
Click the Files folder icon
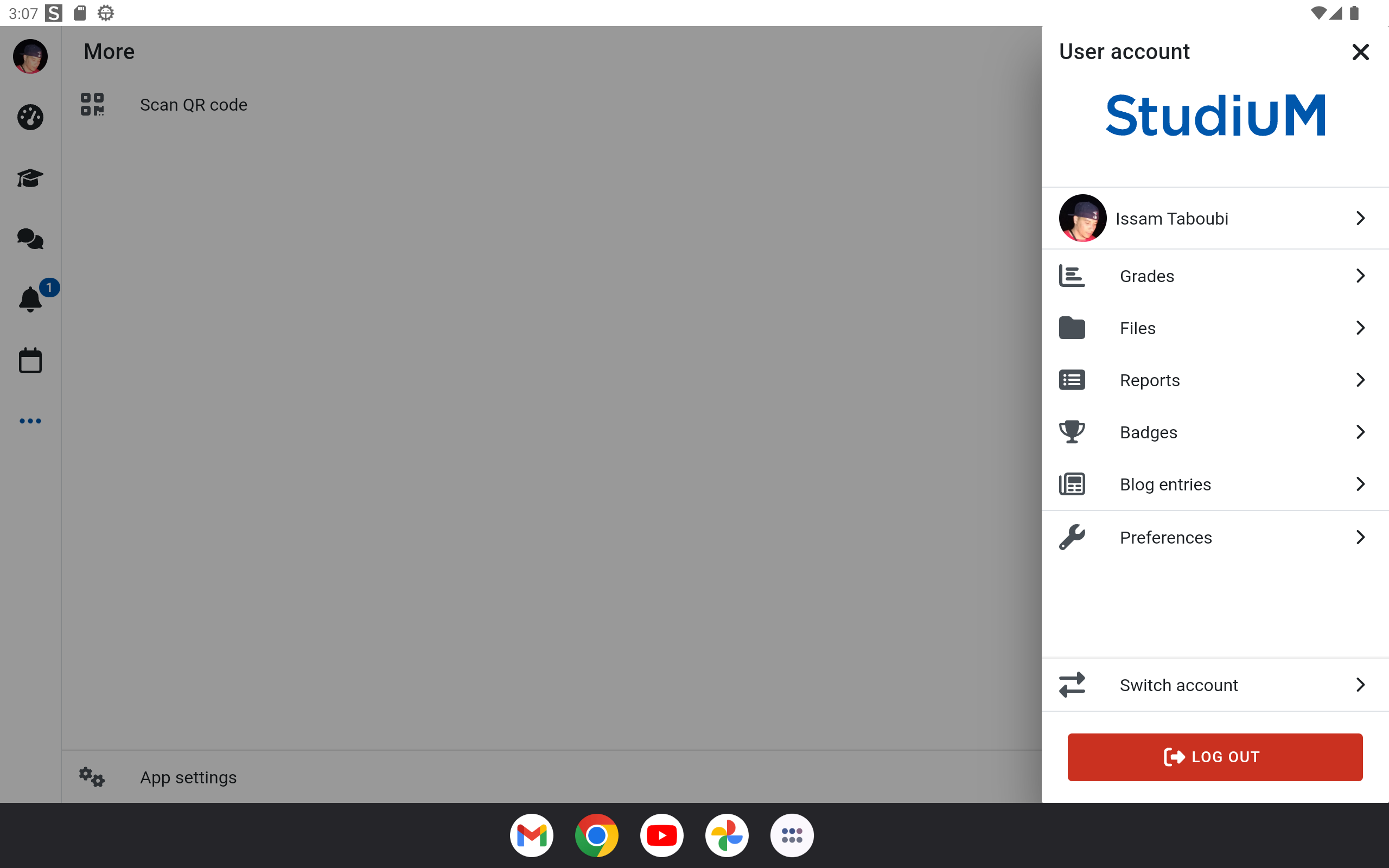pos(1072,328)
